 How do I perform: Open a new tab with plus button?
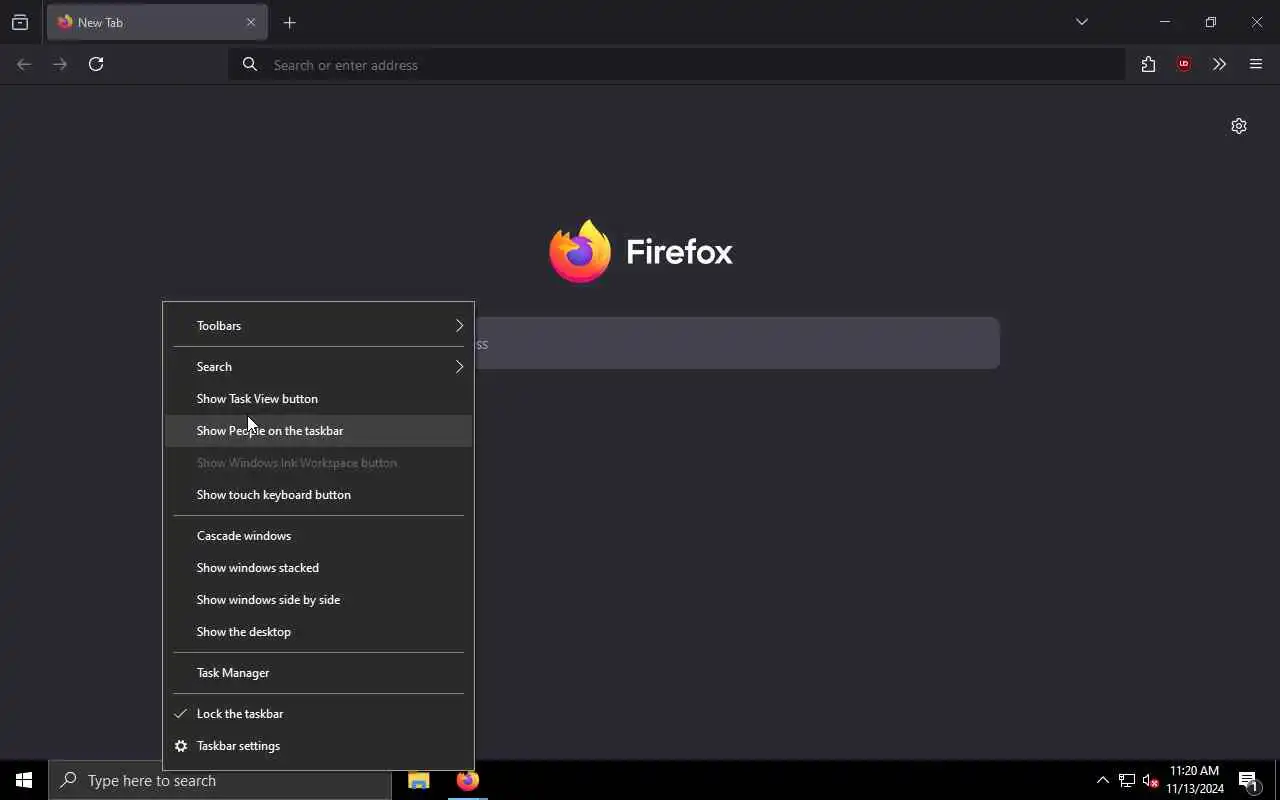tap(289, 22)
